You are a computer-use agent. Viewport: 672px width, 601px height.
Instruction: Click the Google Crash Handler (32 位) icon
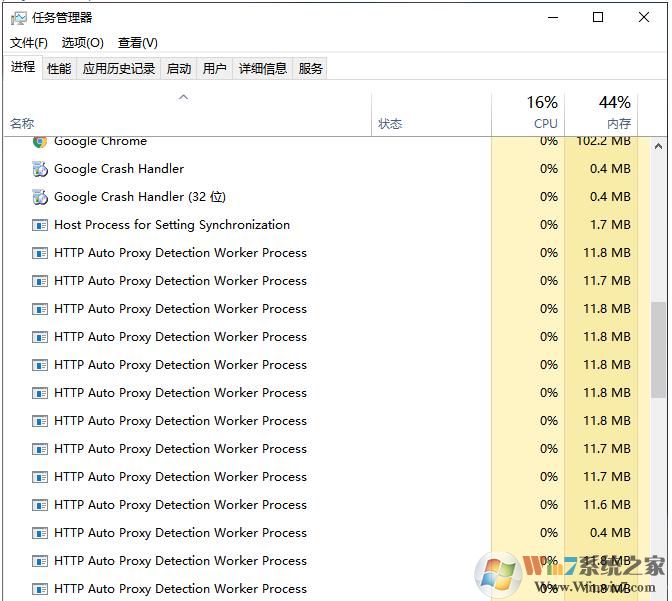tap(40, 197)
